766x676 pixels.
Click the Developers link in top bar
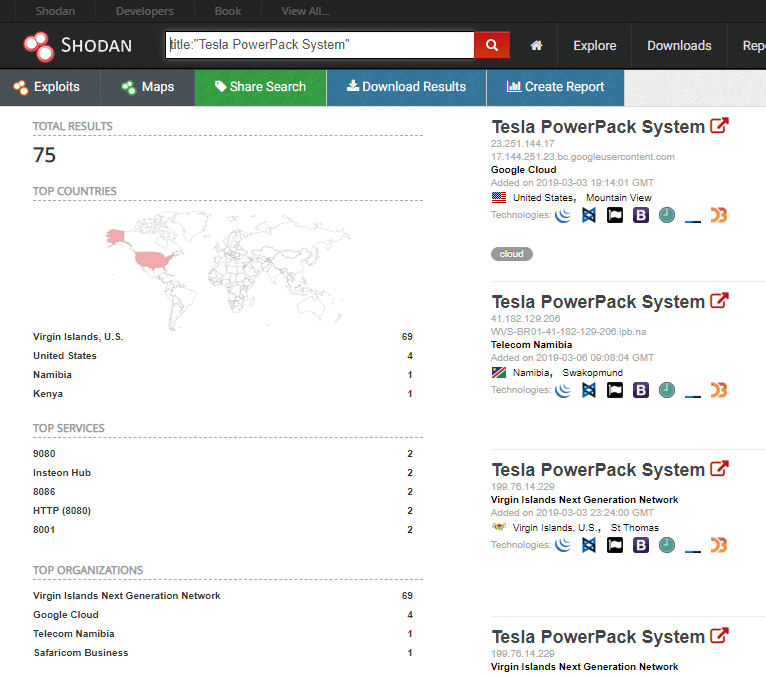click(144, 11)
